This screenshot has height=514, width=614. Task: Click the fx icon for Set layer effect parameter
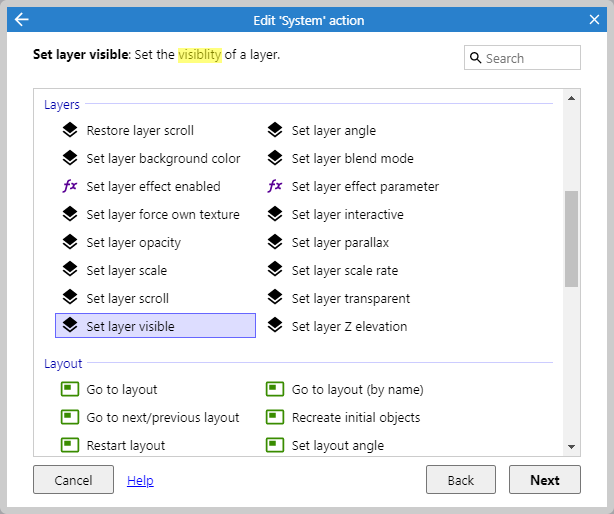(x=275, y=186)
